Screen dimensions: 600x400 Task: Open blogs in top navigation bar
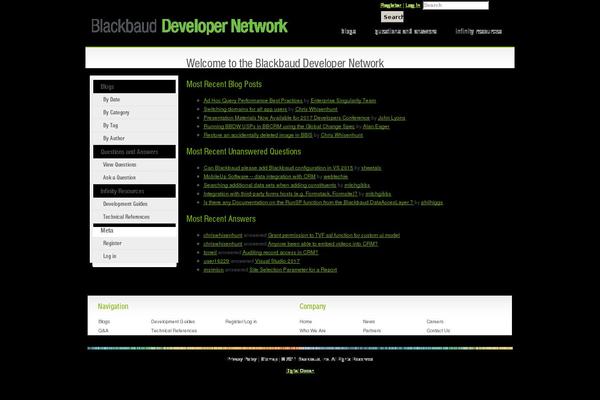[348, 31]
